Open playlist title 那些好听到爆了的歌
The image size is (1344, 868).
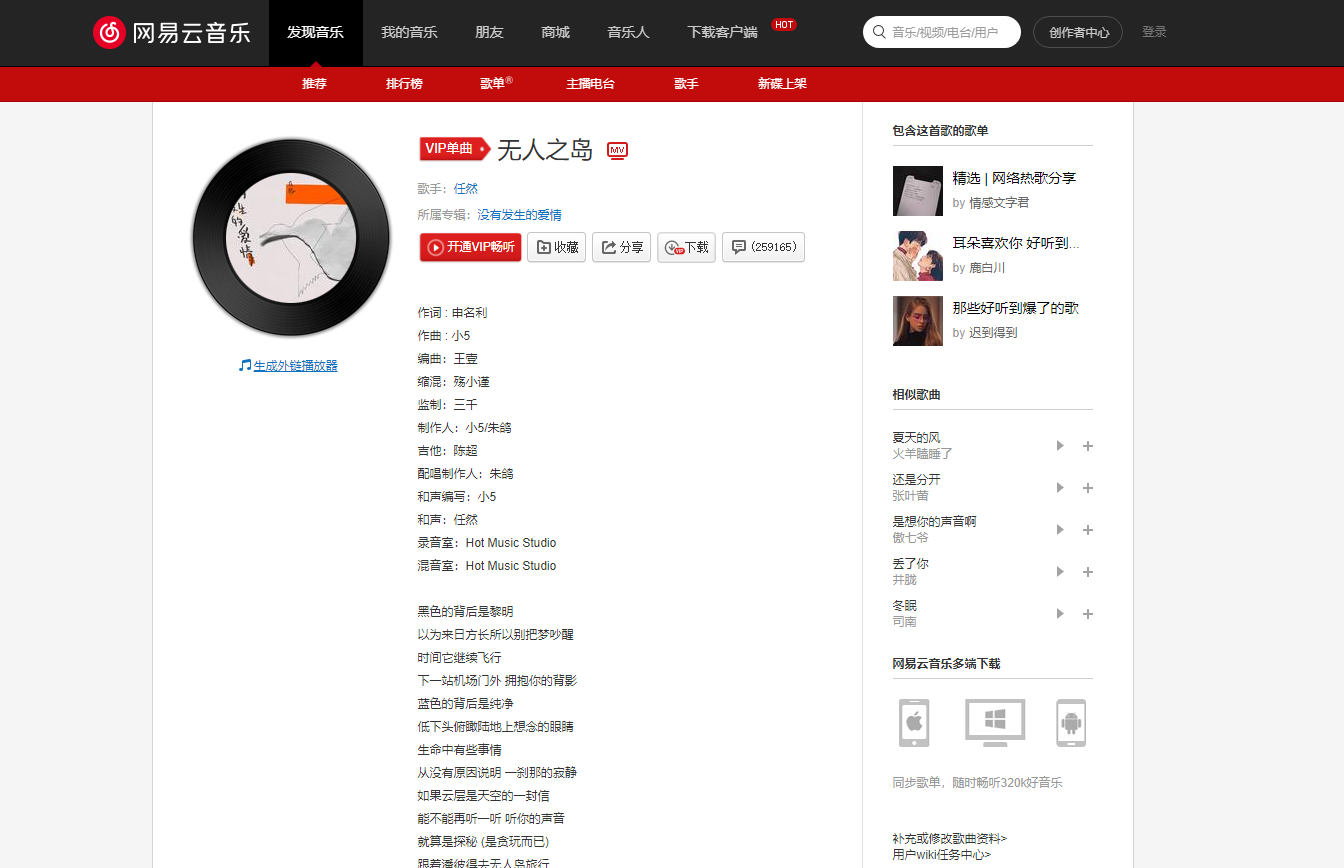pyautogui.click(x=1016, y=308)
